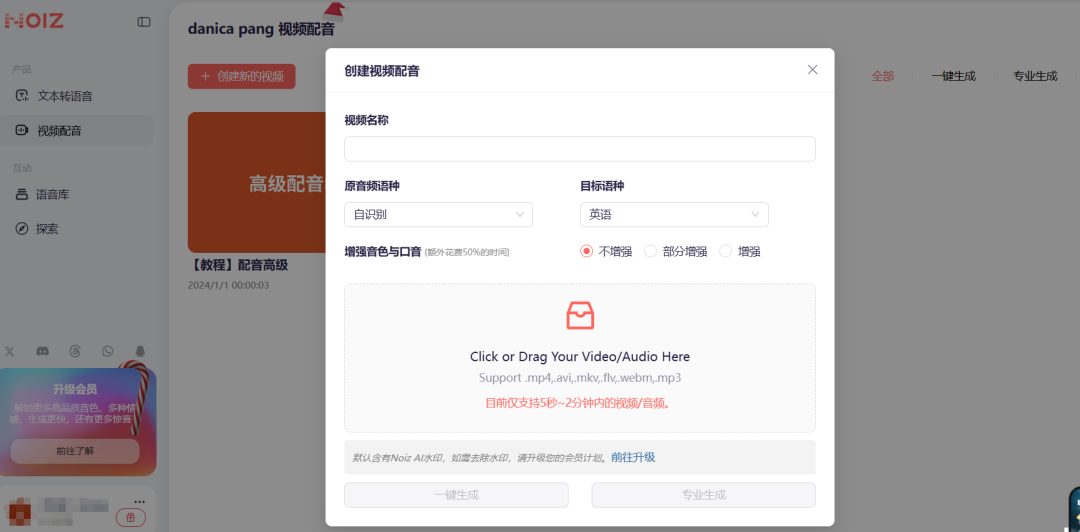Open the WhatsApp contact icon
Image resolution: width=1080 pixels, height=532 pixels.
[108, 351]
